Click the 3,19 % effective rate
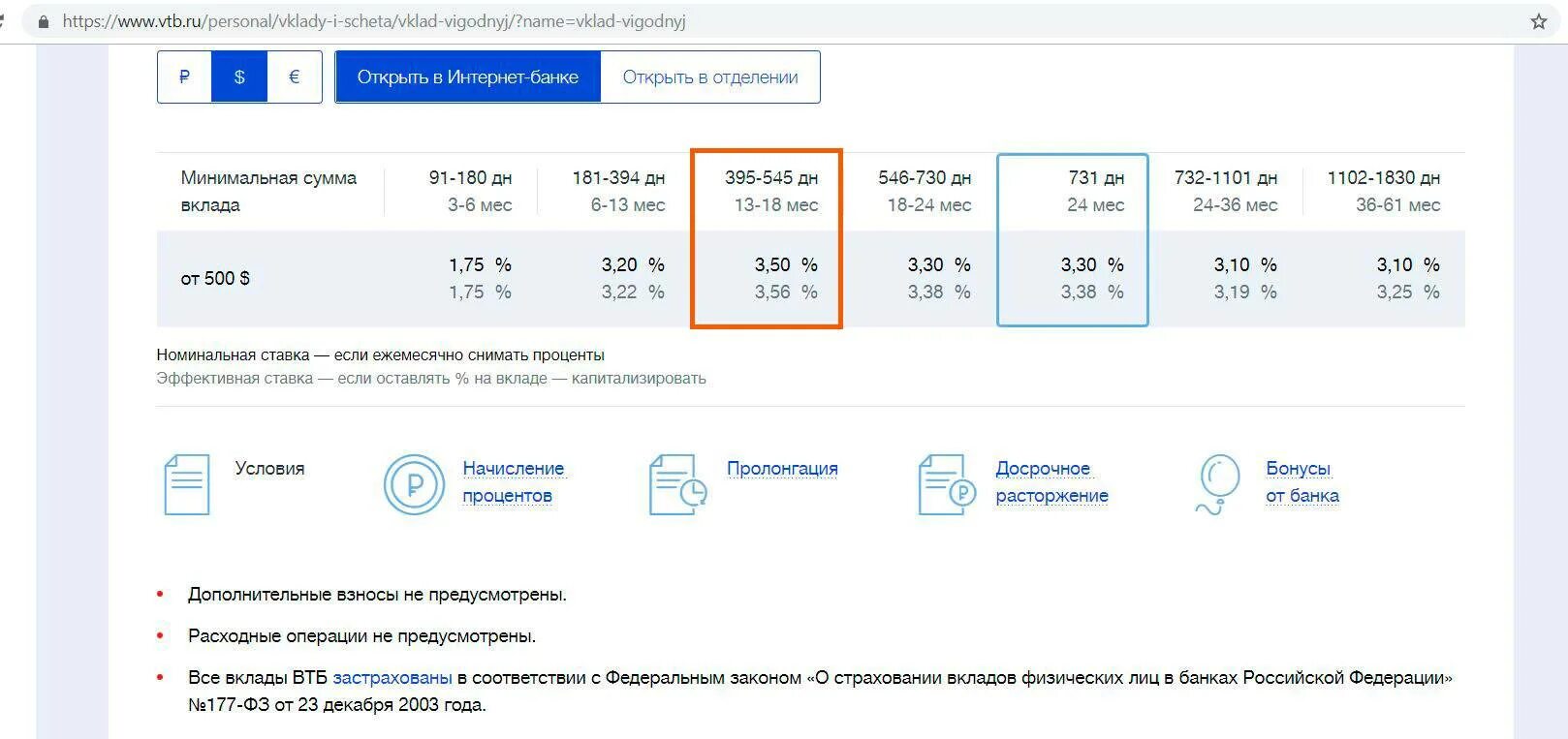Image resolution: width=1568 pixels, height=739 pixels. (1245, 292)
